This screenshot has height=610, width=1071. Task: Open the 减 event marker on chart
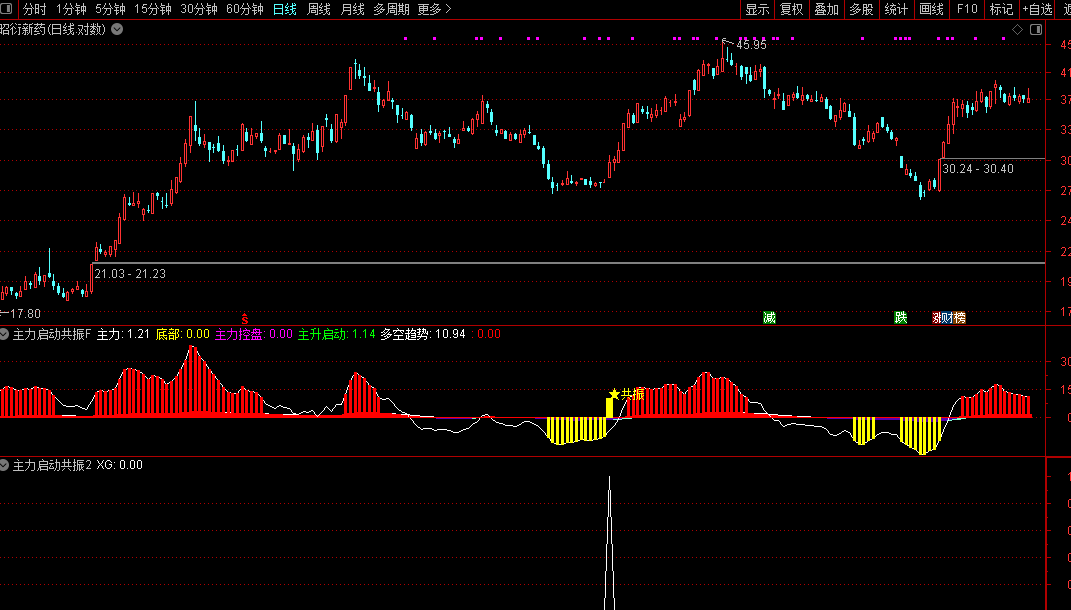pyautogui.click(x=769, y=318)
